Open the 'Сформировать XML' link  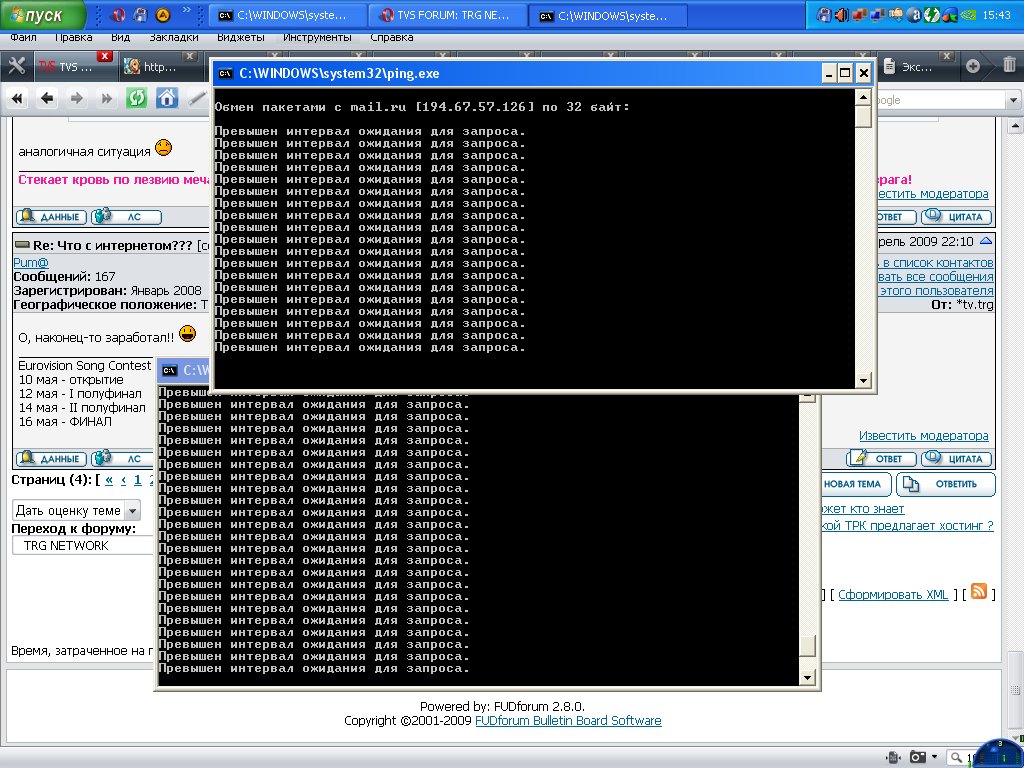coord(892,595)
